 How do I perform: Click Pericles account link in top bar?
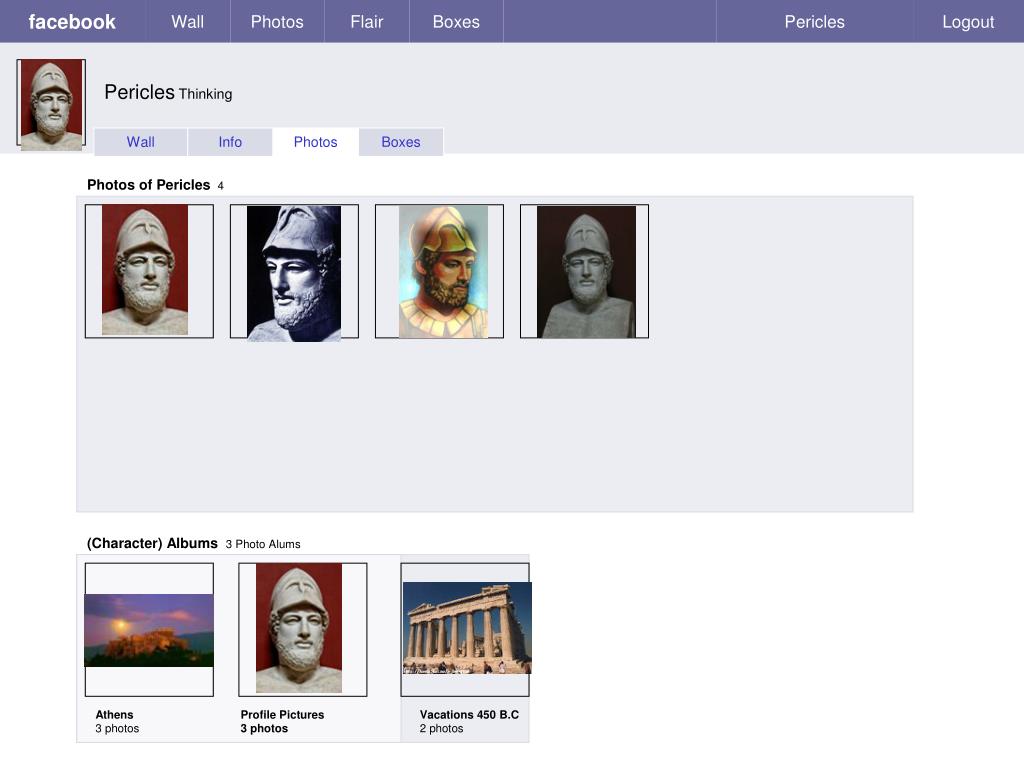(814, 22)
